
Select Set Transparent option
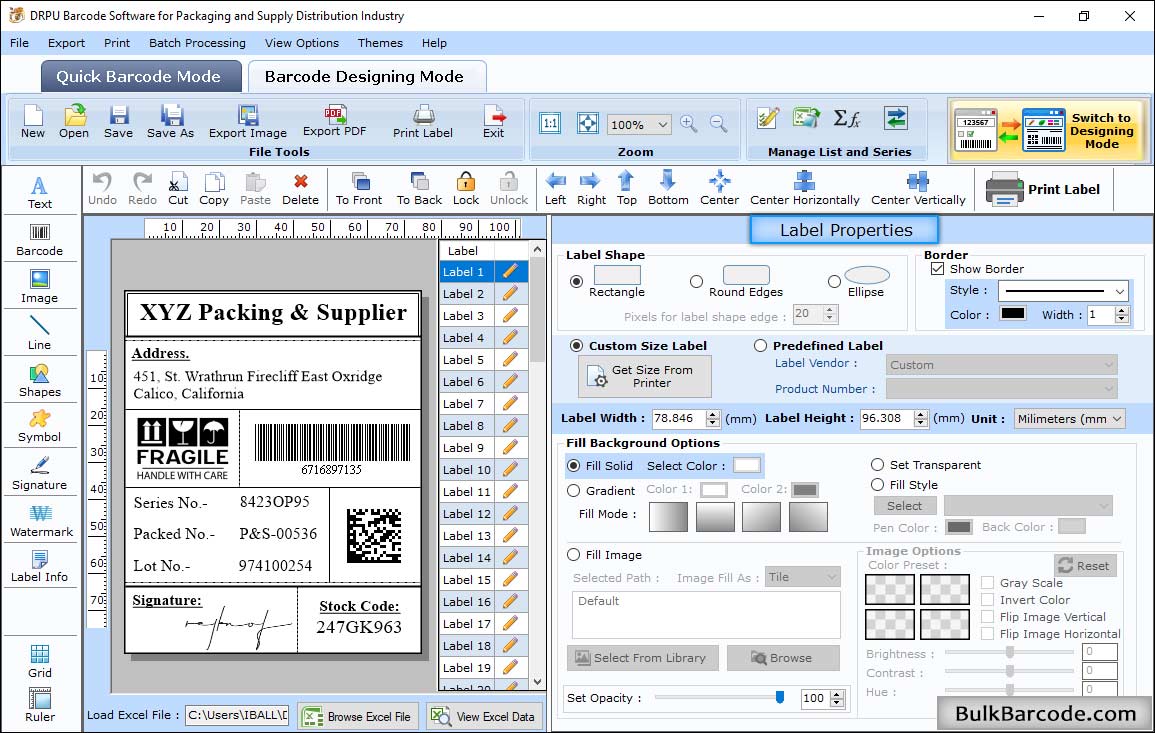tap(877, 465)
